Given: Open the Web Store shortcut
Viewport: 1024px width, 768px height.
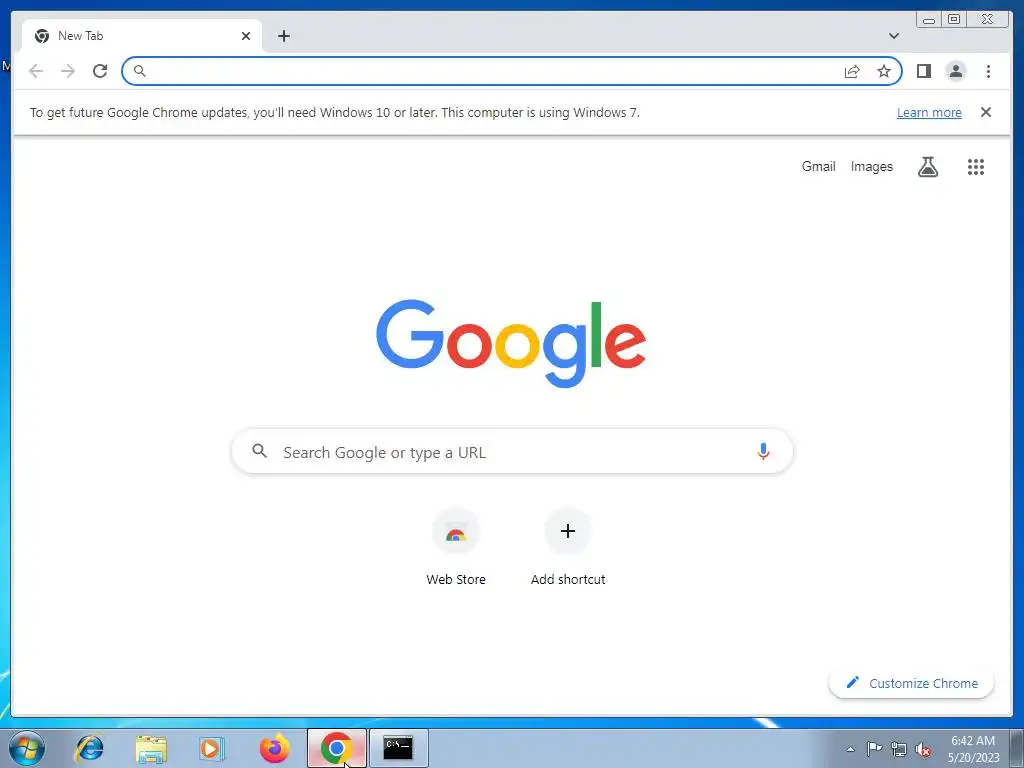Looking at the screenshot, I should 456,547.
